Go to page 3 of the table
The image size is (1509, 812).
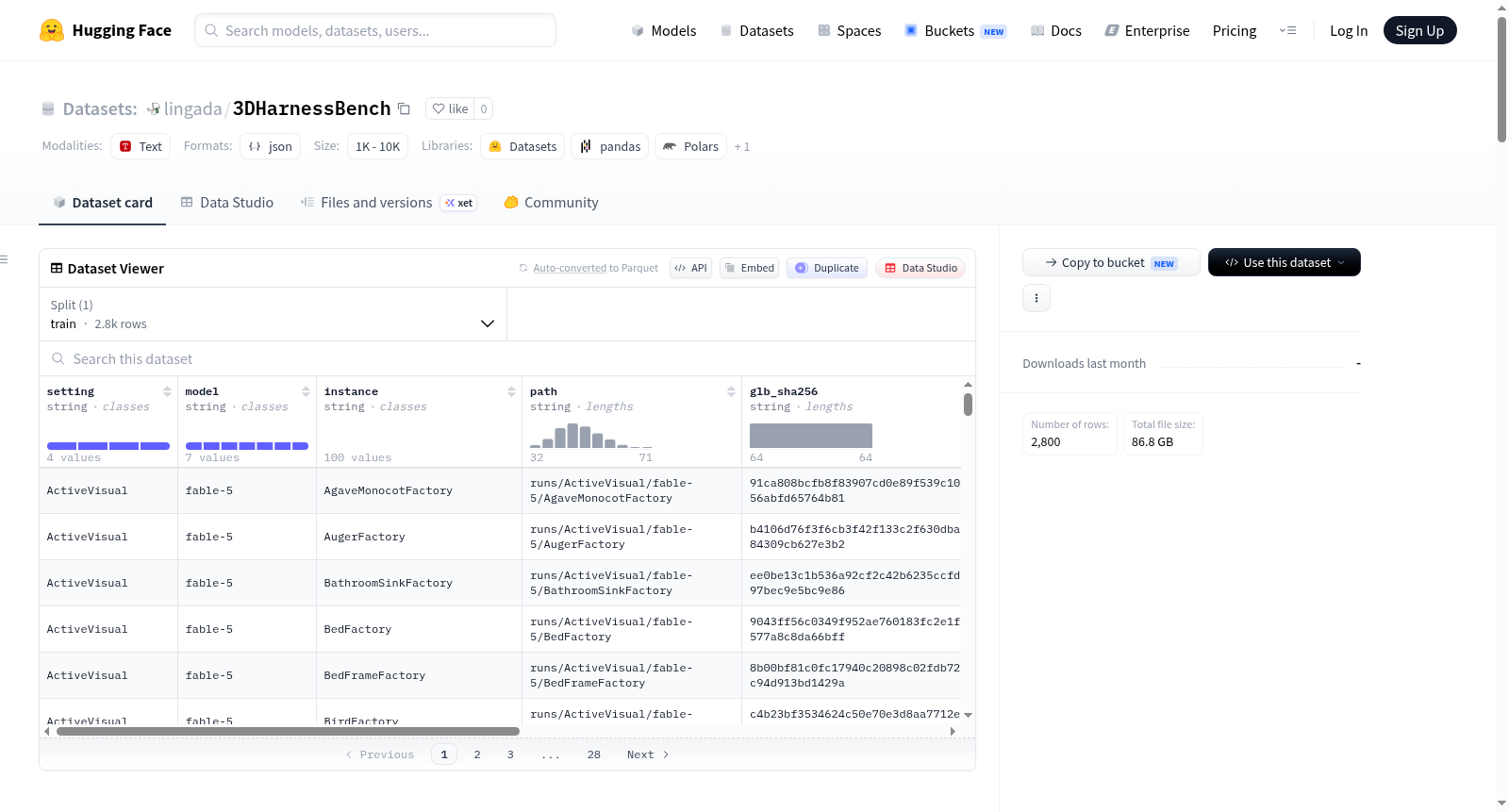pos(510,754)
